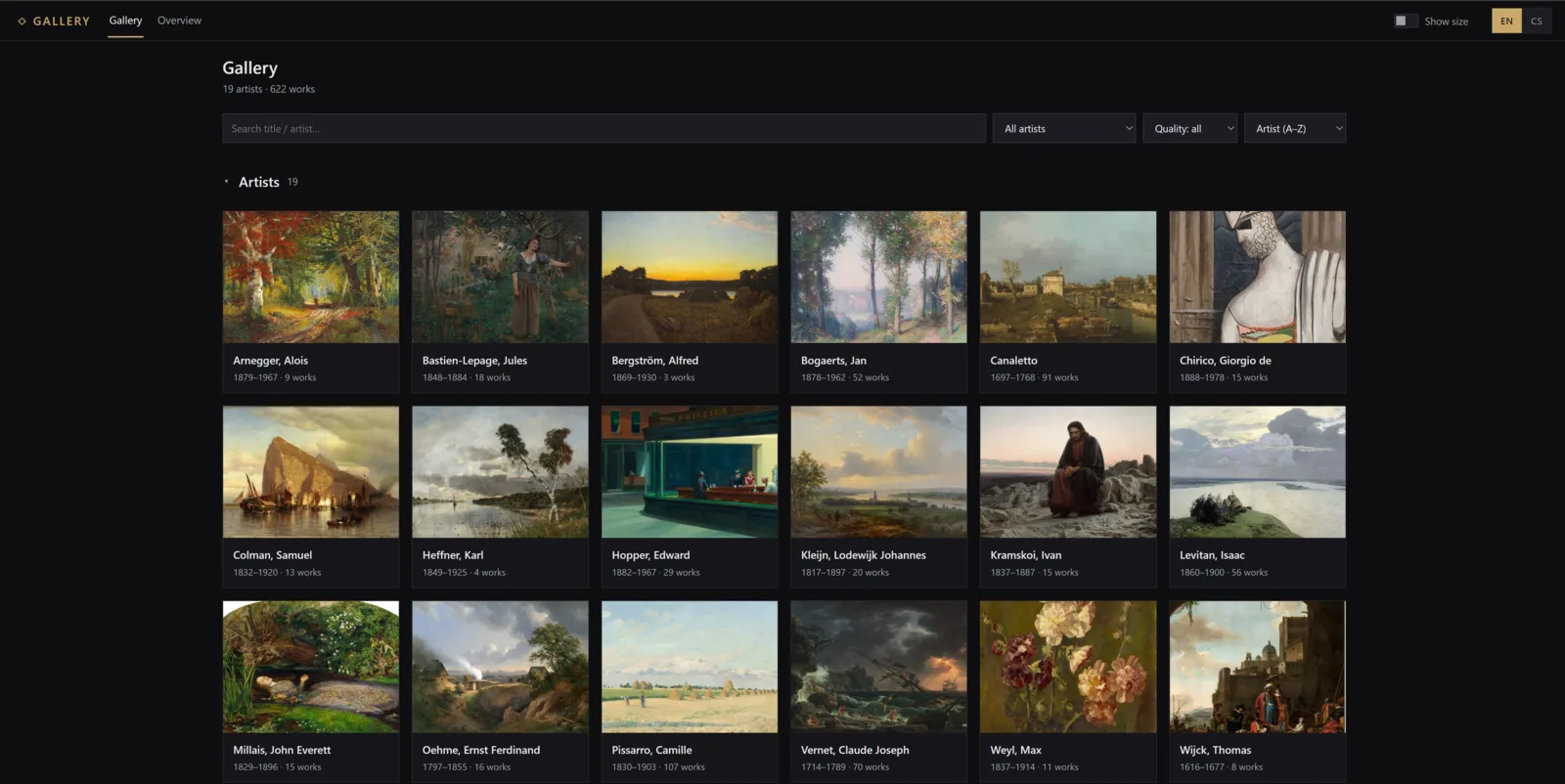Viewport: 1565px width, 784px height.
Task: Focus the Search title / artist field
Action: tap(604, 128)
